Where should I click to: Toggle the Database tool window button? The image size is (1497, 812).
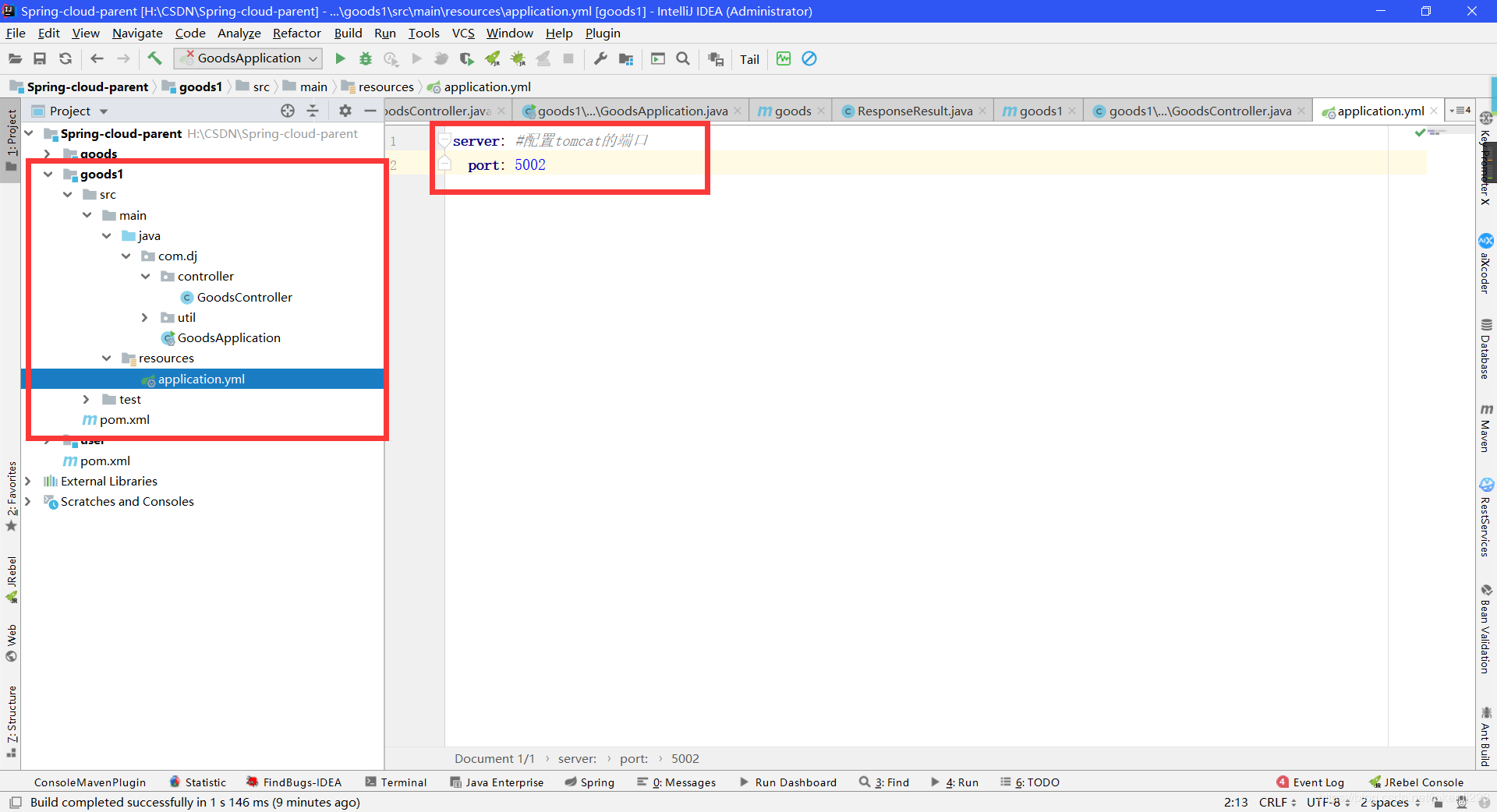[x=1486, y=348]
